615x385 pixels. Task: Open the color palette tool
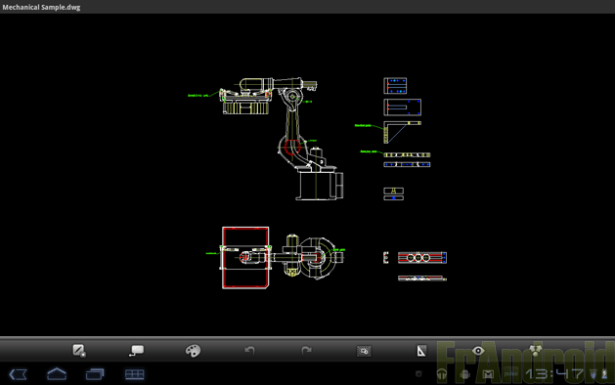(193, 350)
